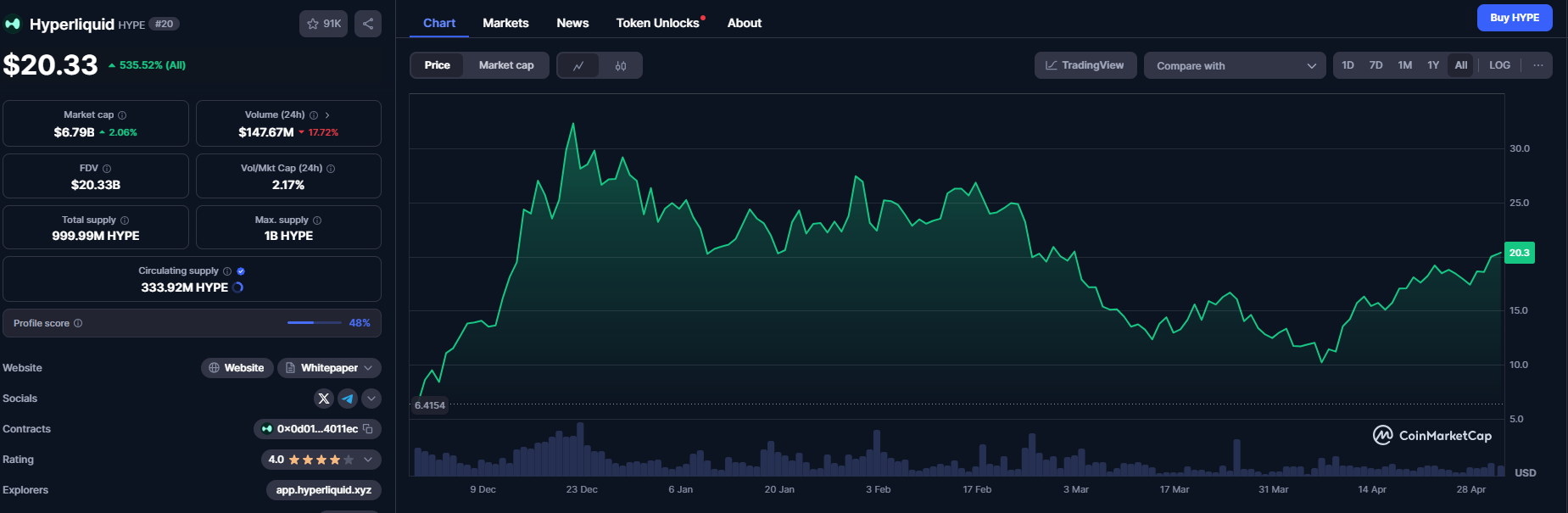Open the Telegram social link
The height and width of the screenshot is (513, 1568).
click(x=348, y=399)
